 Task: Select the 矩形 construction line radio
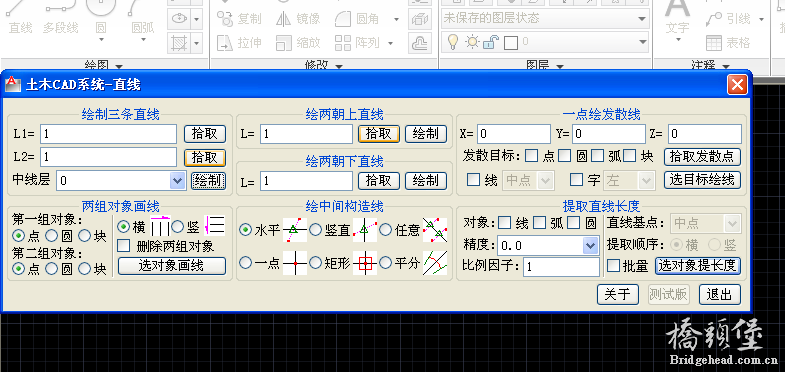(315, 262)
